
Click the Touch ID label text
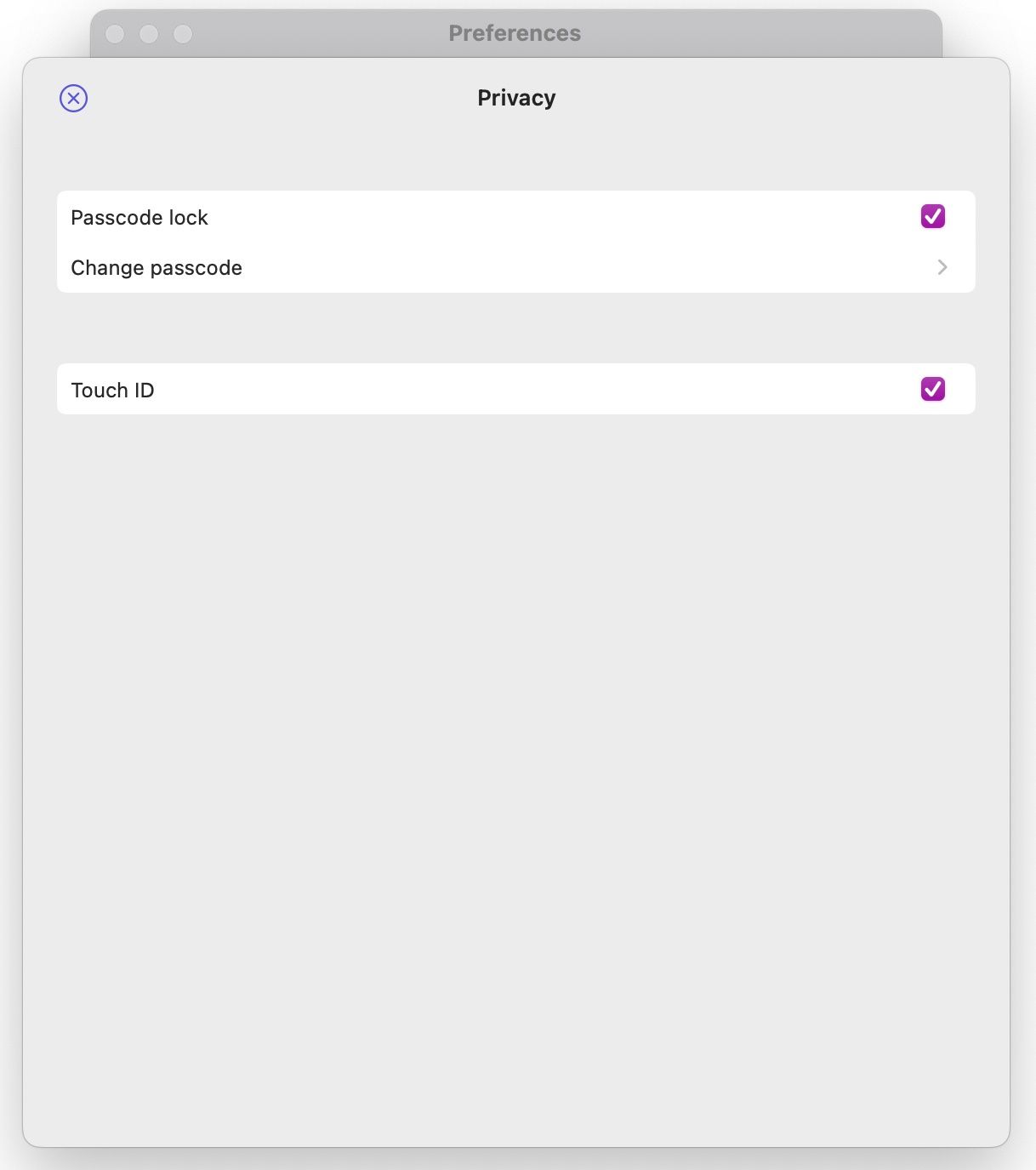[x=112, y=391]
